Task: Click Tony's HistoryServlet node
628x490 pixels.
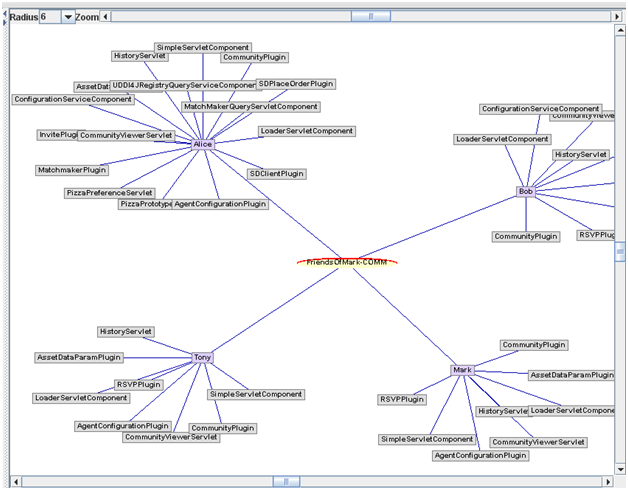Action: pos(126,331)
